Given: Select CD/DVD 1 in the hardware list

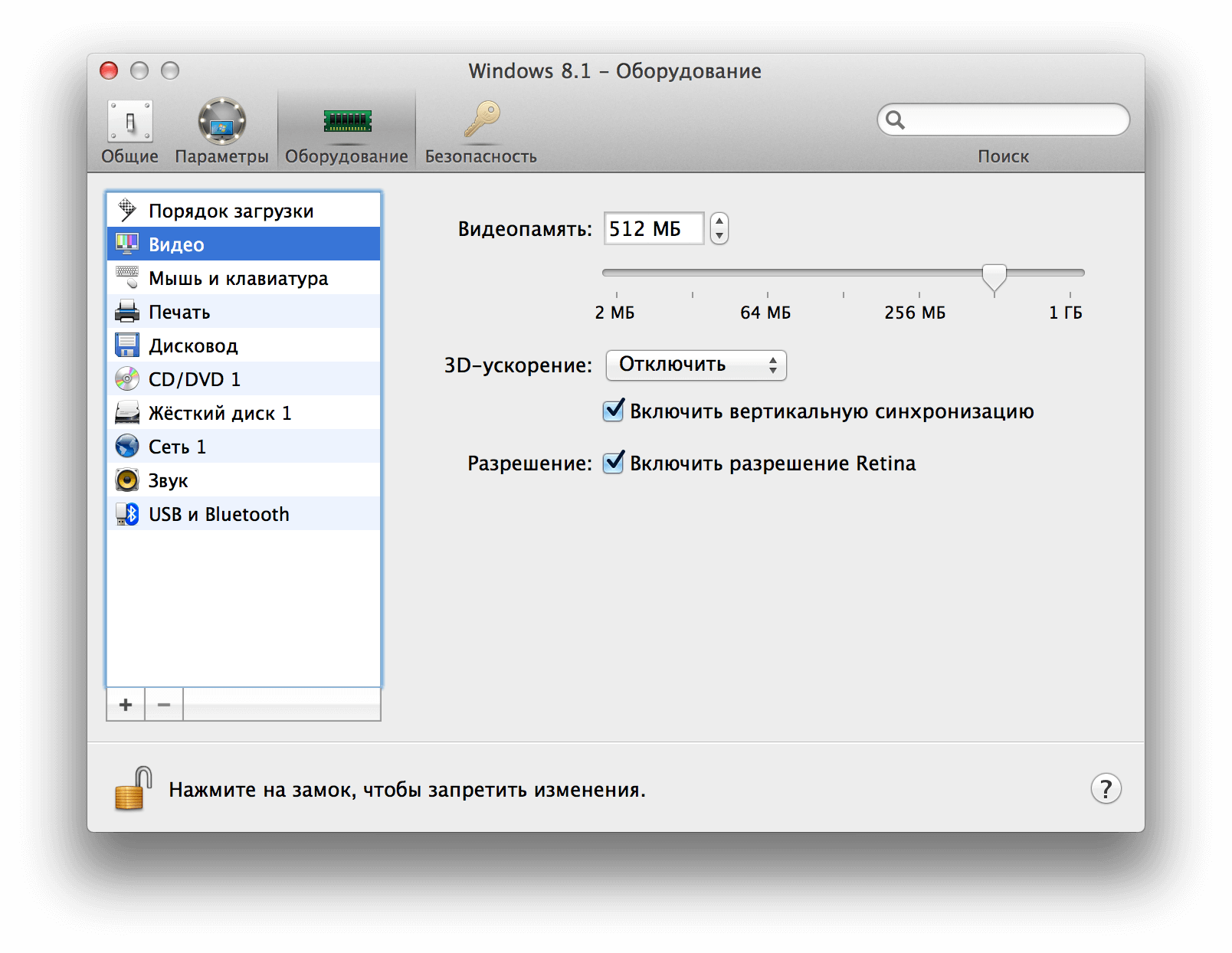Looking at the screenshot, I should pyautogui.click(x=244, y=378).
